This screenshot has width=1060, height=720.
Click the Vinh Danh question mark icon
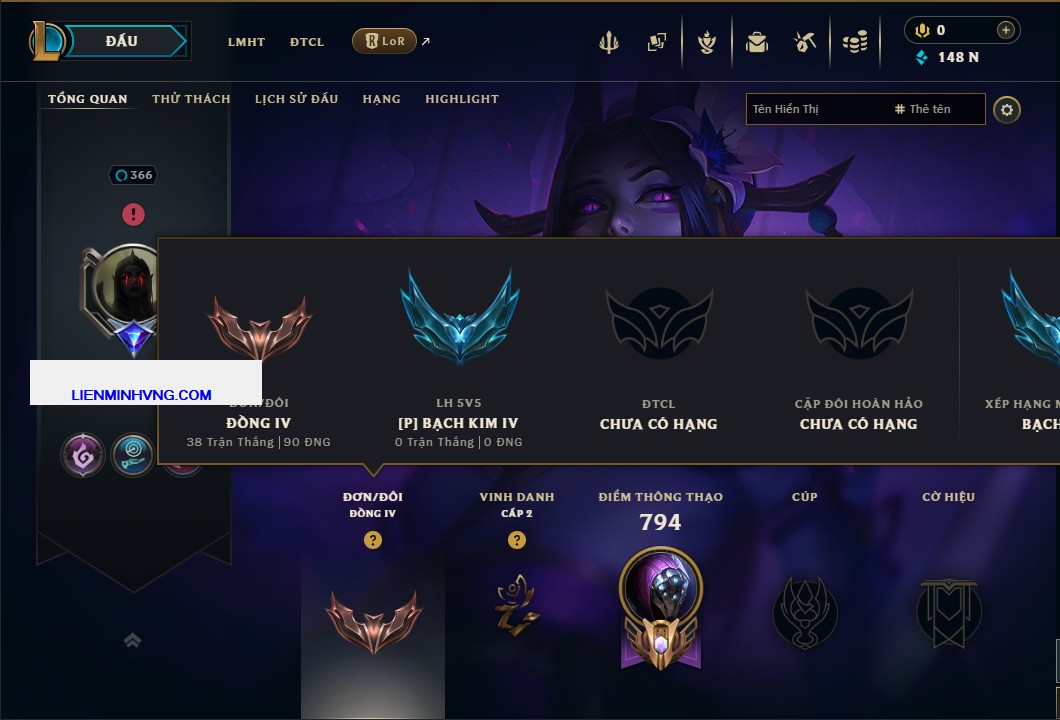click(x=516, y=539)
